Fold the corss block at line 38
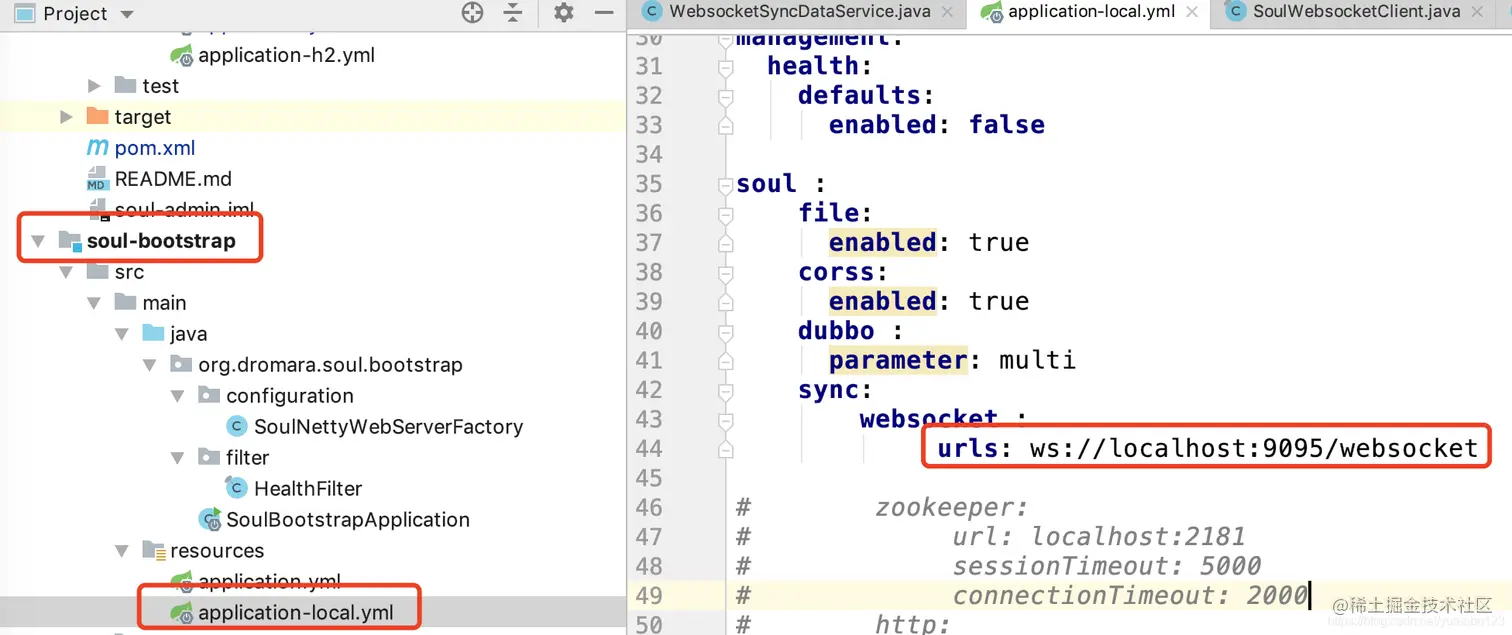The height and width of the screenshot is (635, 1512). pyautogui.click(x=725, y=272)
